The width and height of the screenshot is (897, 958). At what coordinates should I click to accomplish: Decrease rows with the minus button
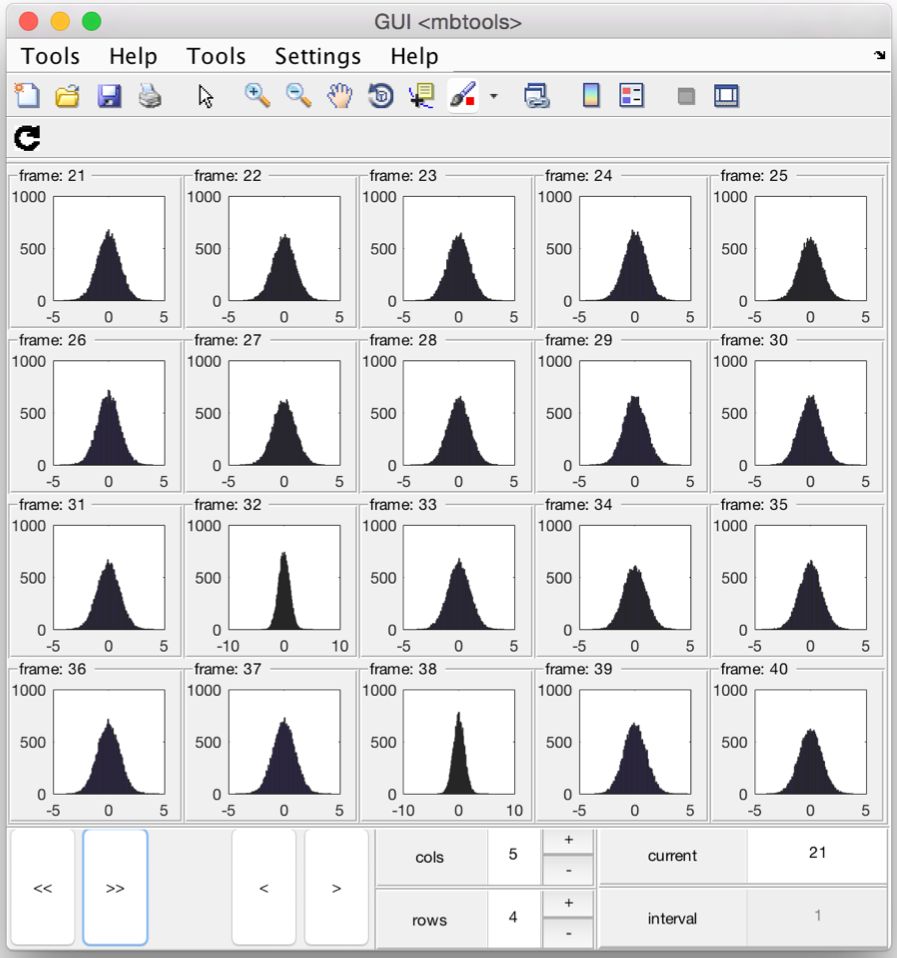click(x=568, y=933)
